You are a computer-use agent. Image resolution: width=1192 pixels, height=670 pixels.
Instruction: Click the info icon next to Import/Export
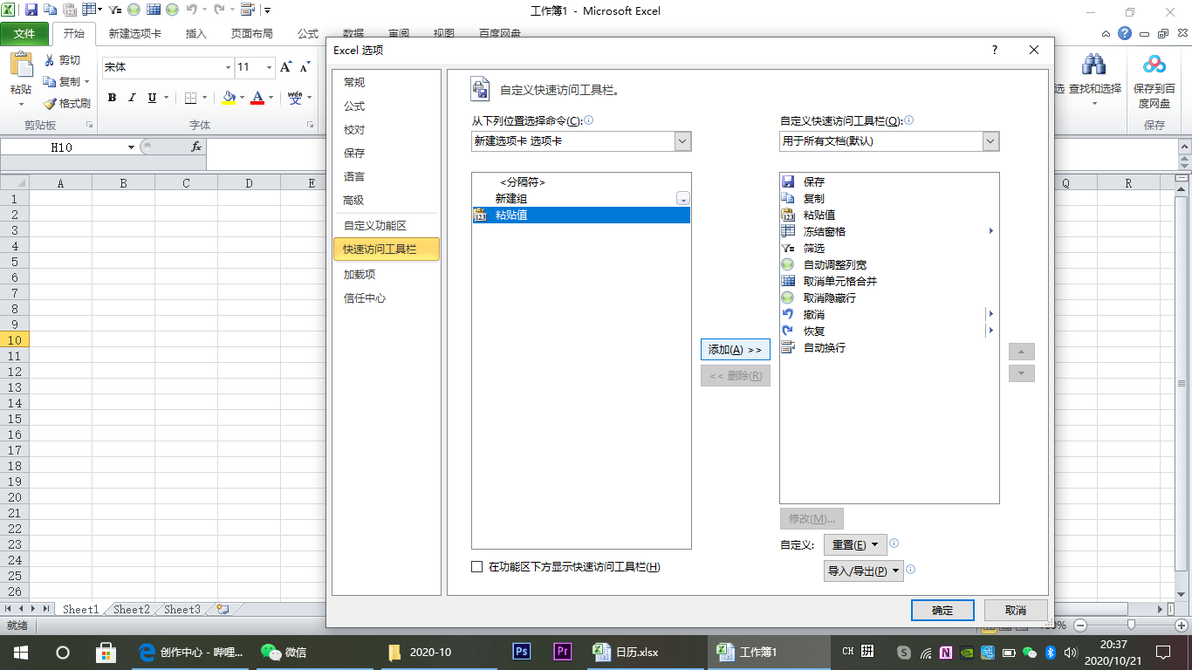click(911, 570)
